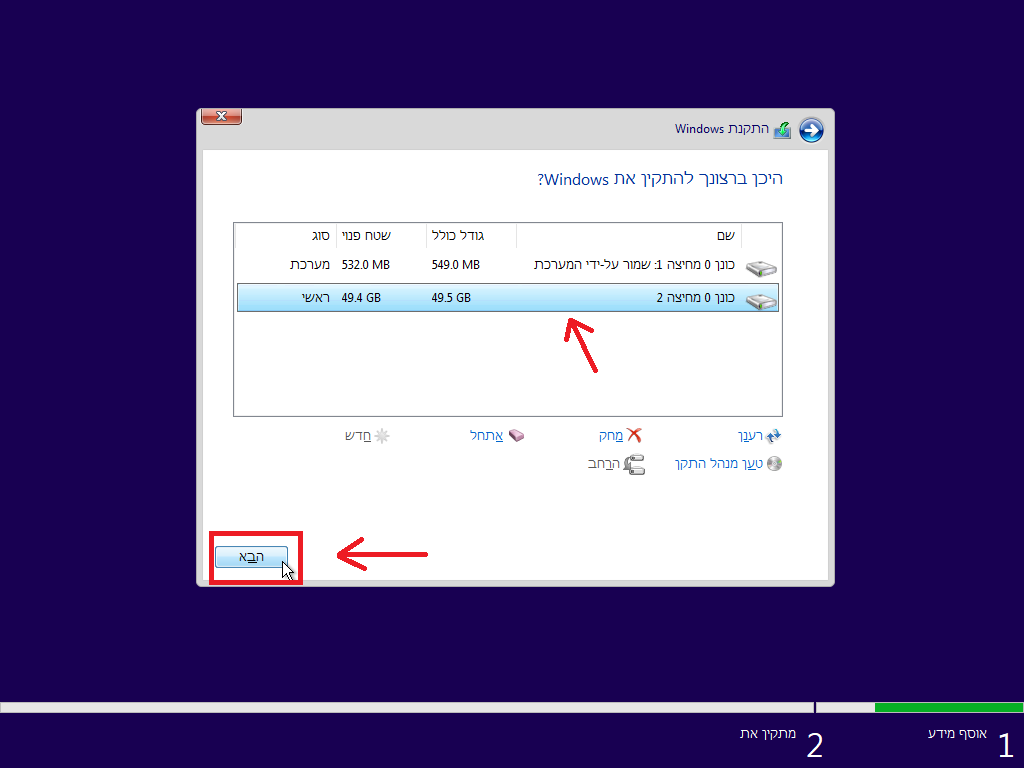Sort by the שם (Name) column header
The height and width of the screenshot is (768, 1024).
coord(628,236)
